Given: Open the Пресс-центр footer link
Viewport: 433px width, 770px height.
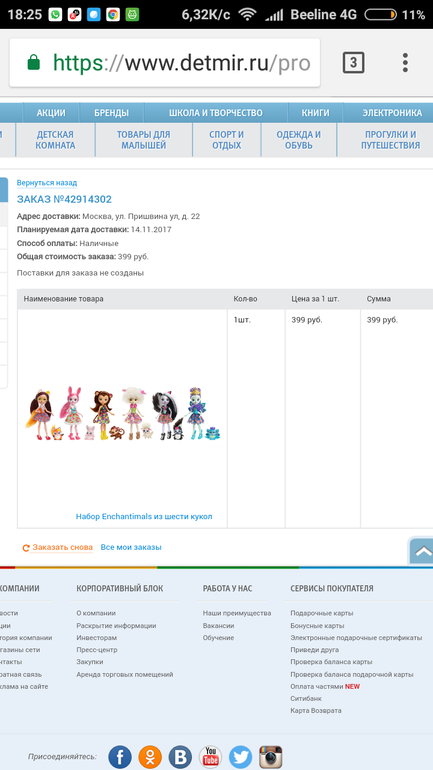Looking at the screenshot, I should (97, 650).
